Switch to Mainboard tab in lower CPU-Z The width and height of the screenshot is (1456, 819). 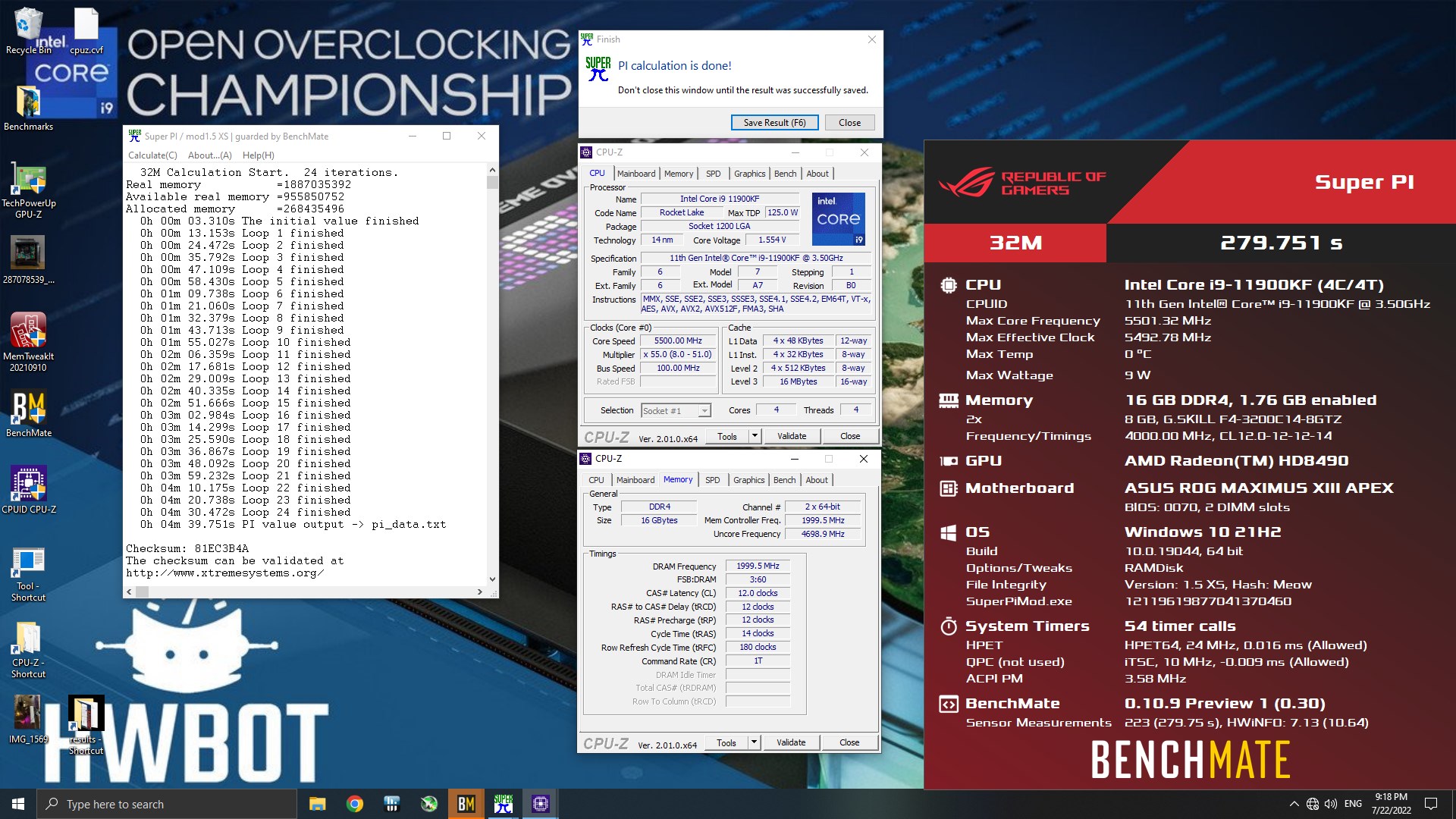[635, 480]
